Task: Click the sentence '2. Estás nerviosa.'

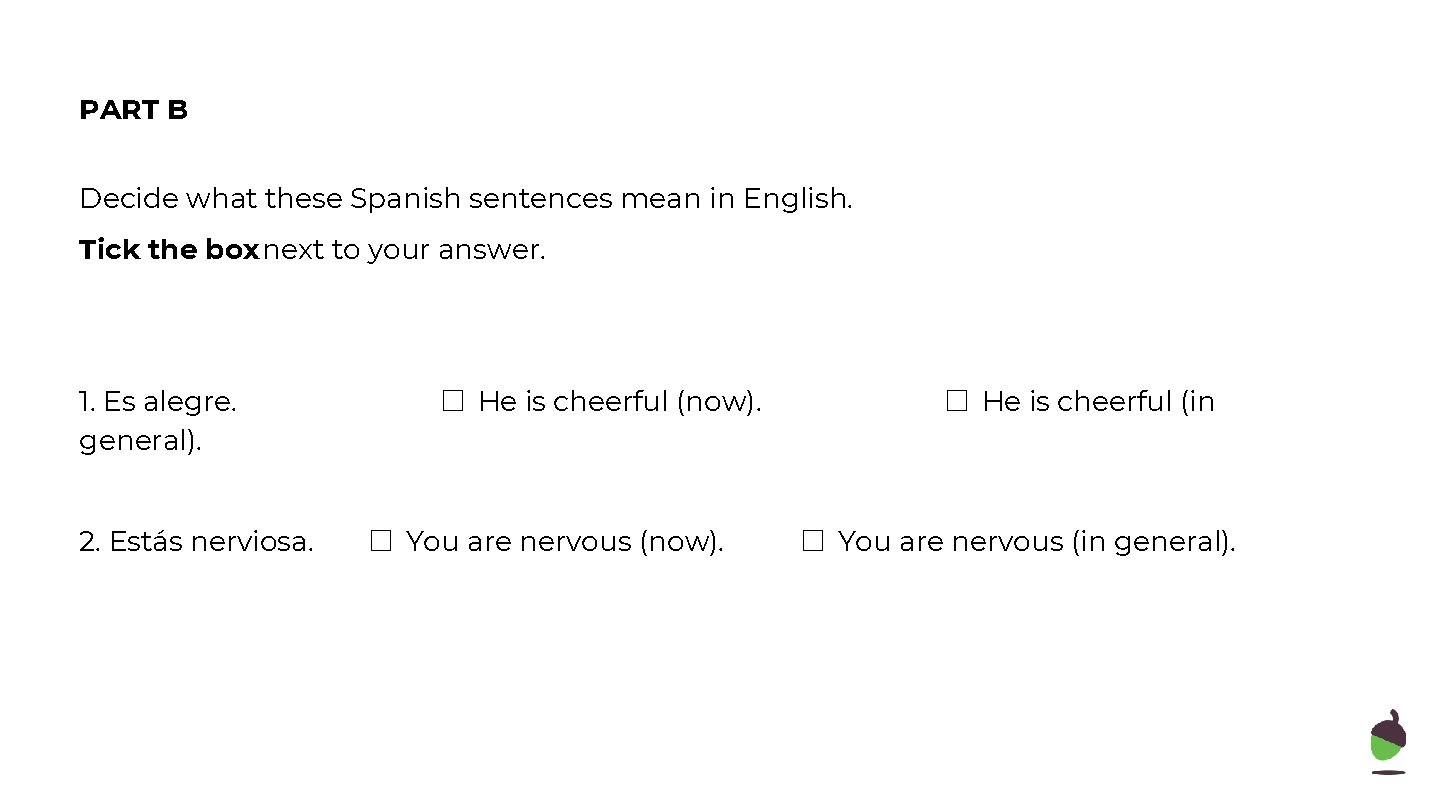Action: click(x=196, y=542)
